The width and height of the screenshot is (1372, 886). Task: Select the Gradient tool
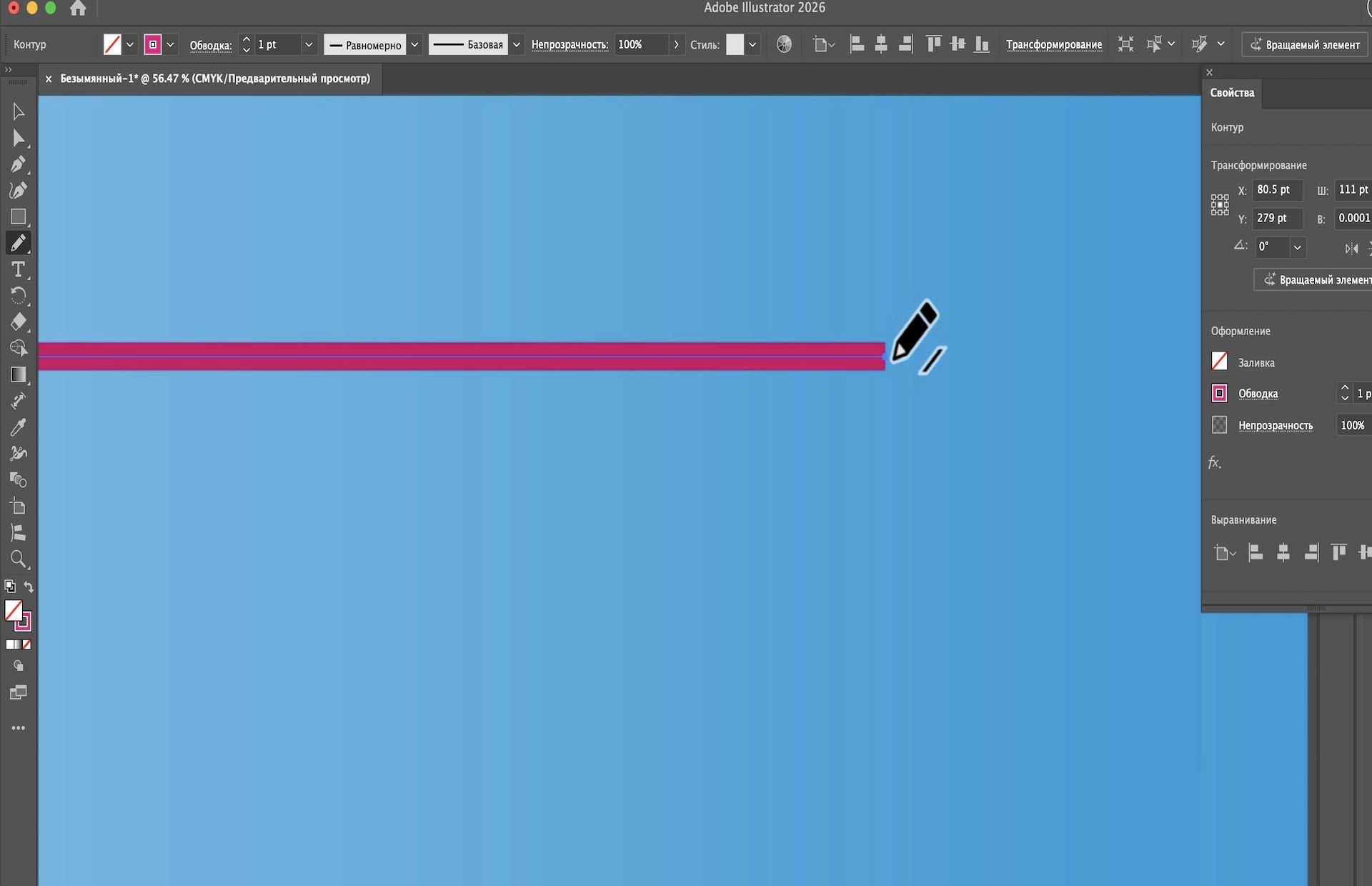pos(19,374)
